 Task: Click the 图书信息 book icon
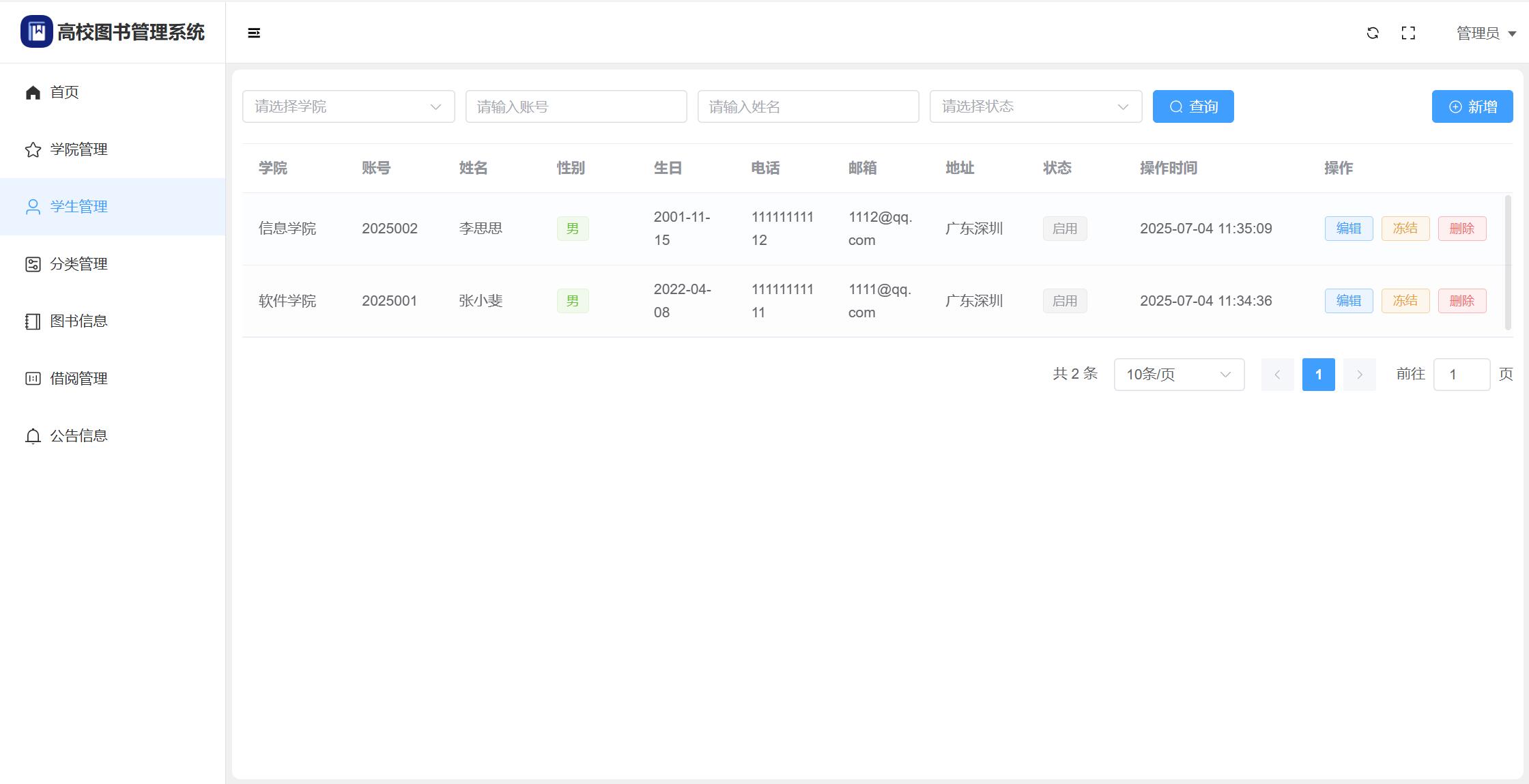coord(33,321)
